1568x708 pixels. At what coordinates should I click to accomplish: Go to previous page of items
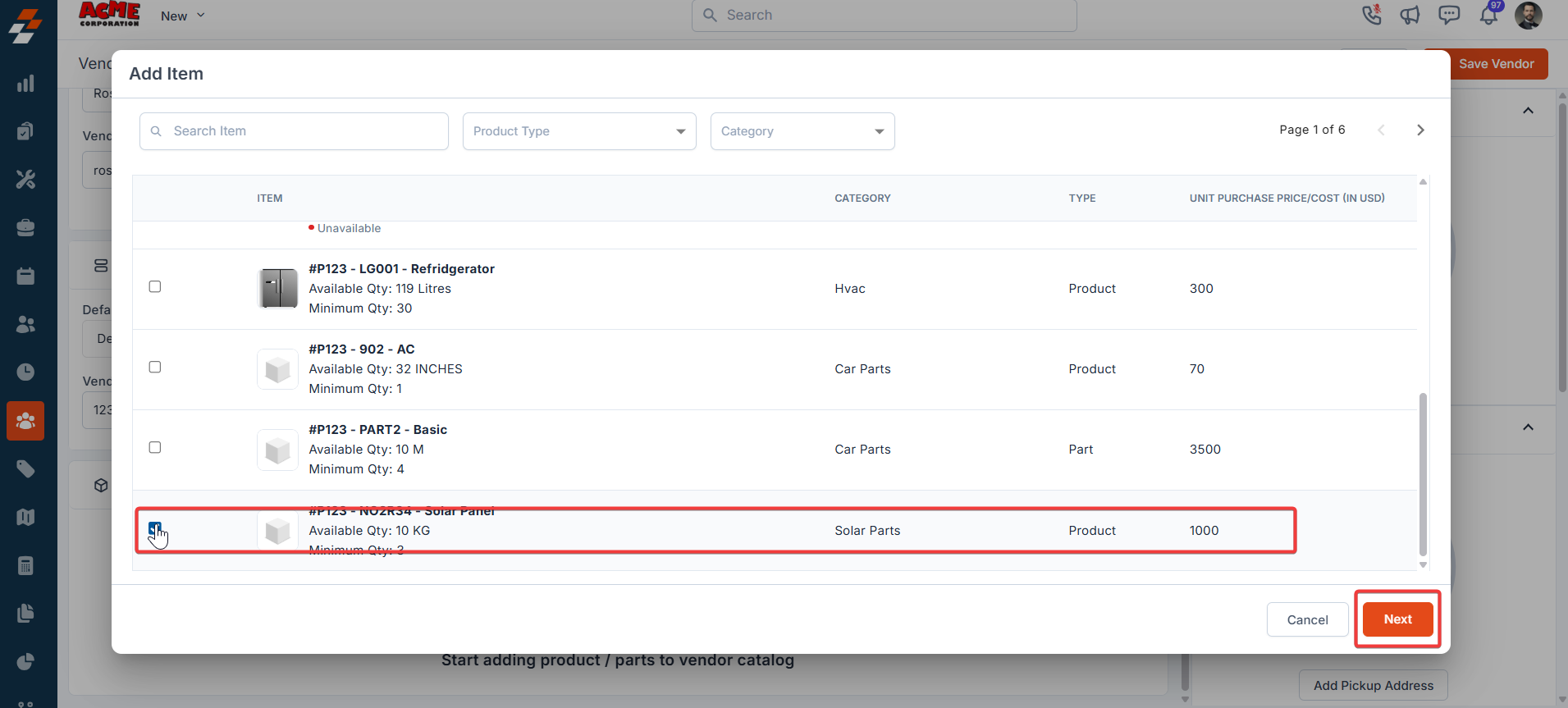click(1381, 130)
